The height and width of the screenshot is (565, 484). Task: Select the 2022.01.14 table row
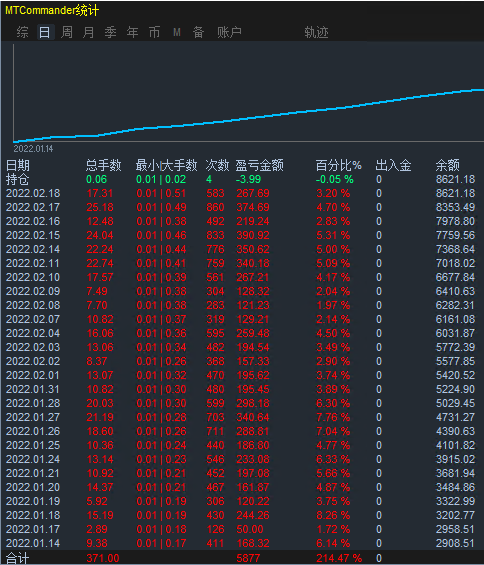tap(240, 543)
